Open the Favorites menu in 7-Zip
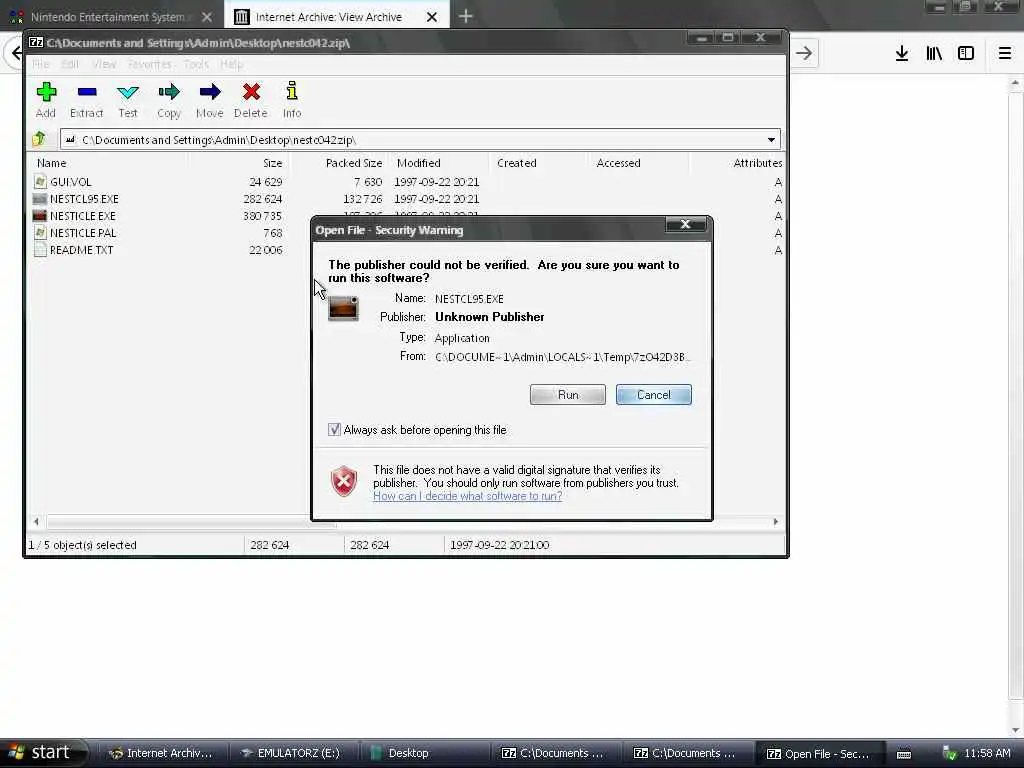Viewport: 1024px width, 768px height. (x=150, y=64)
